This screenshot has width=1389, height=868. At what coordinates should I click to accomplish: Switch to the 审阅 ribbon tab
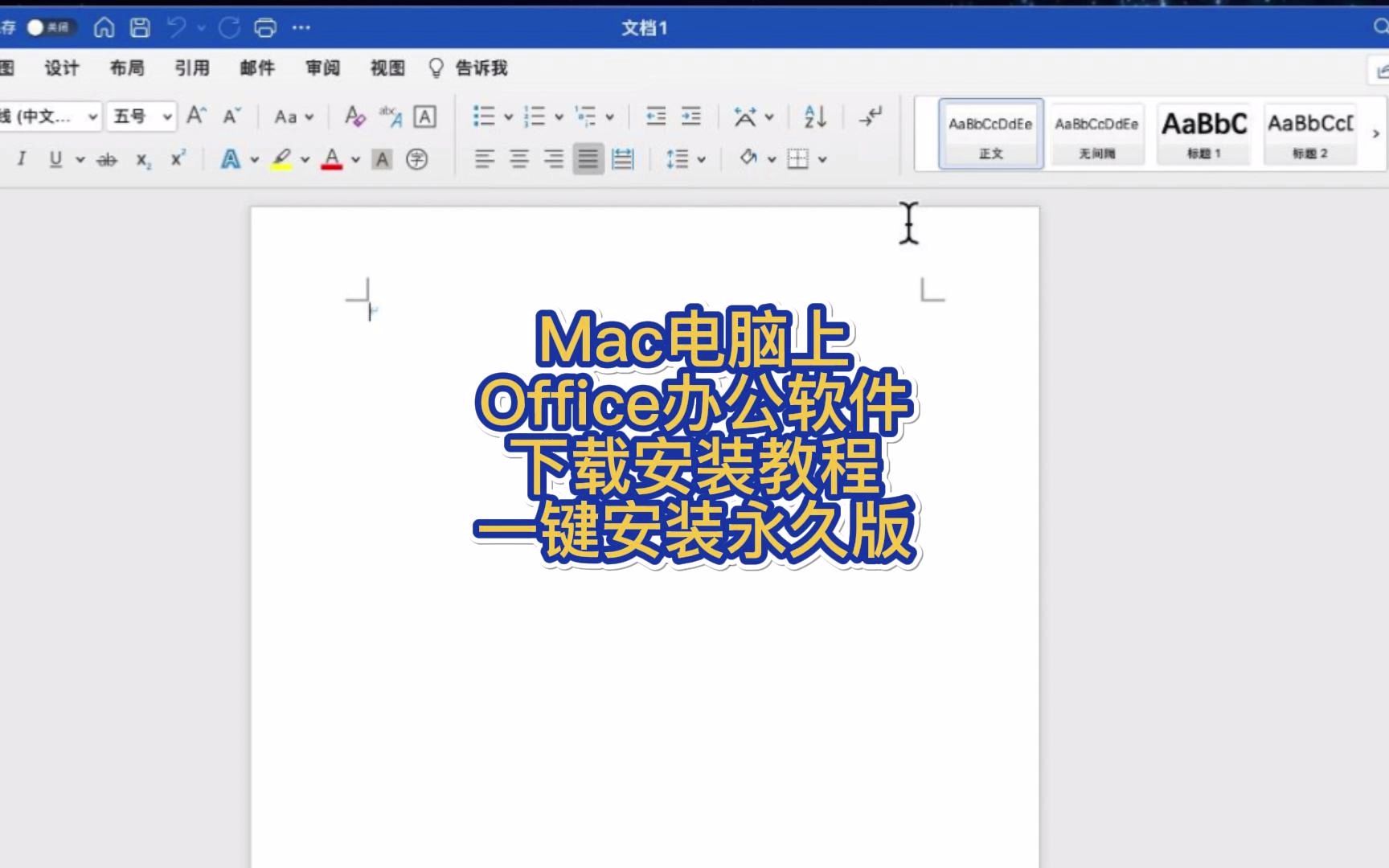[322, 68]
